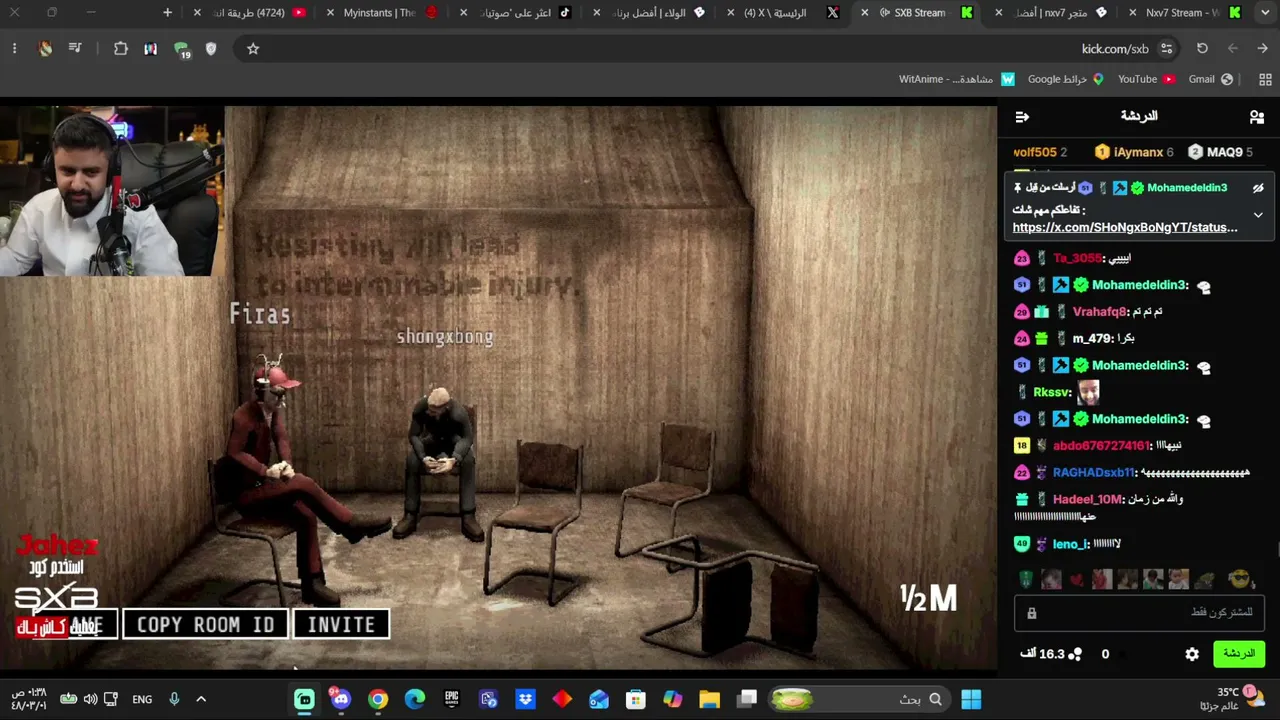Expand the pinned message chevron
This screenshot has height=720, width=1280.
click(x=1258, y=214)
